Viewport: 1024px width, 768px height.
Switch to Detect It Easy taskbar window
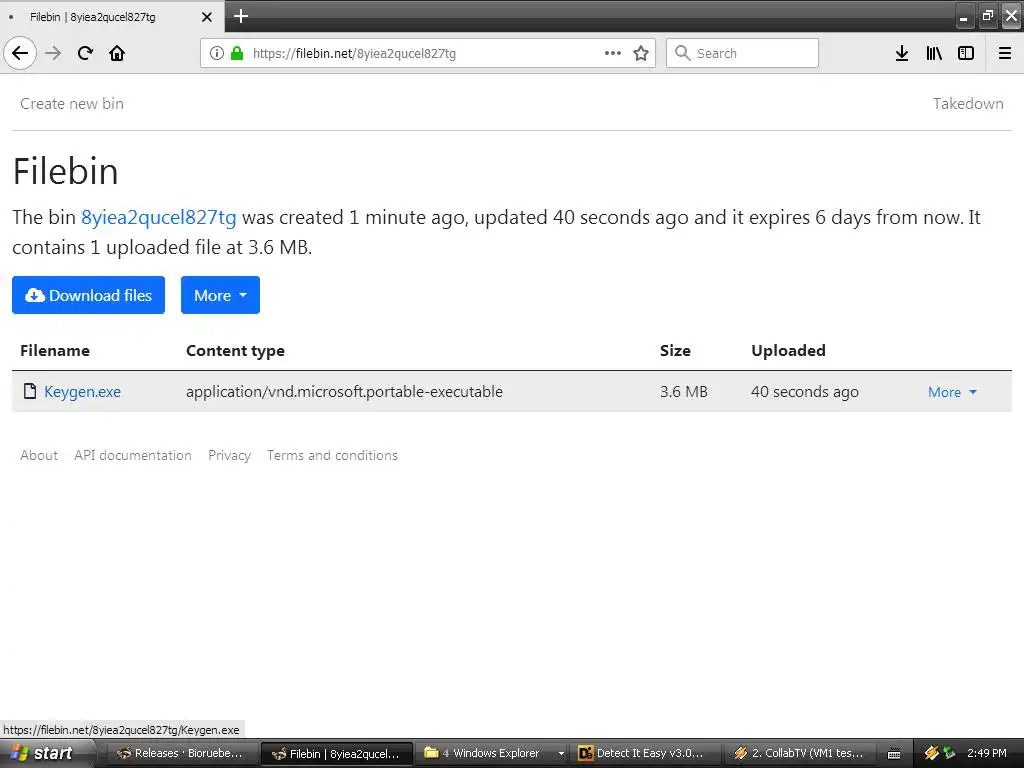click(x=647, y=753)
